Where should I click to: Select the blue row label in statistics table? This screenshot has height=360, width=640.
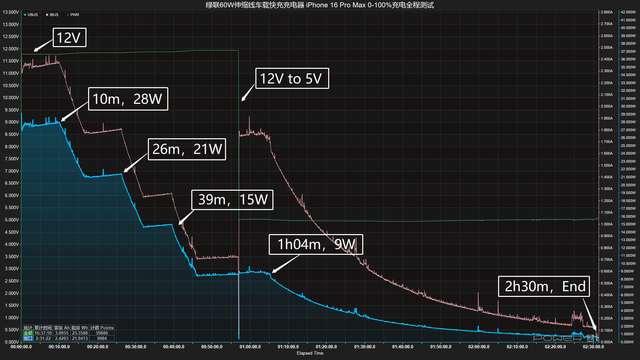pyautogui.click(x=28, y=338)
